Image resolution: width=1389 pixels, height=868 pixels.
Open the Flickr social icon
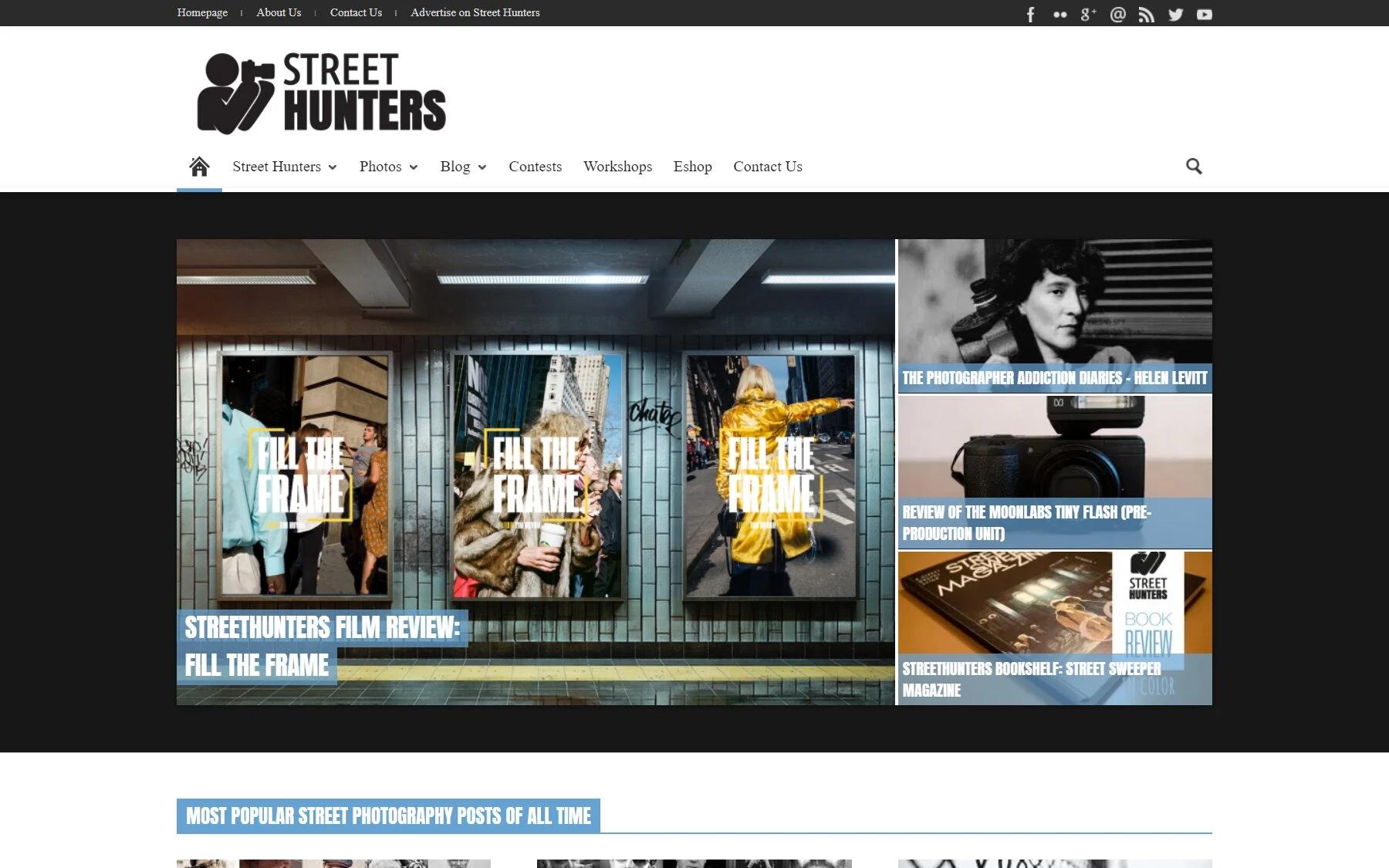point(1059,14)
